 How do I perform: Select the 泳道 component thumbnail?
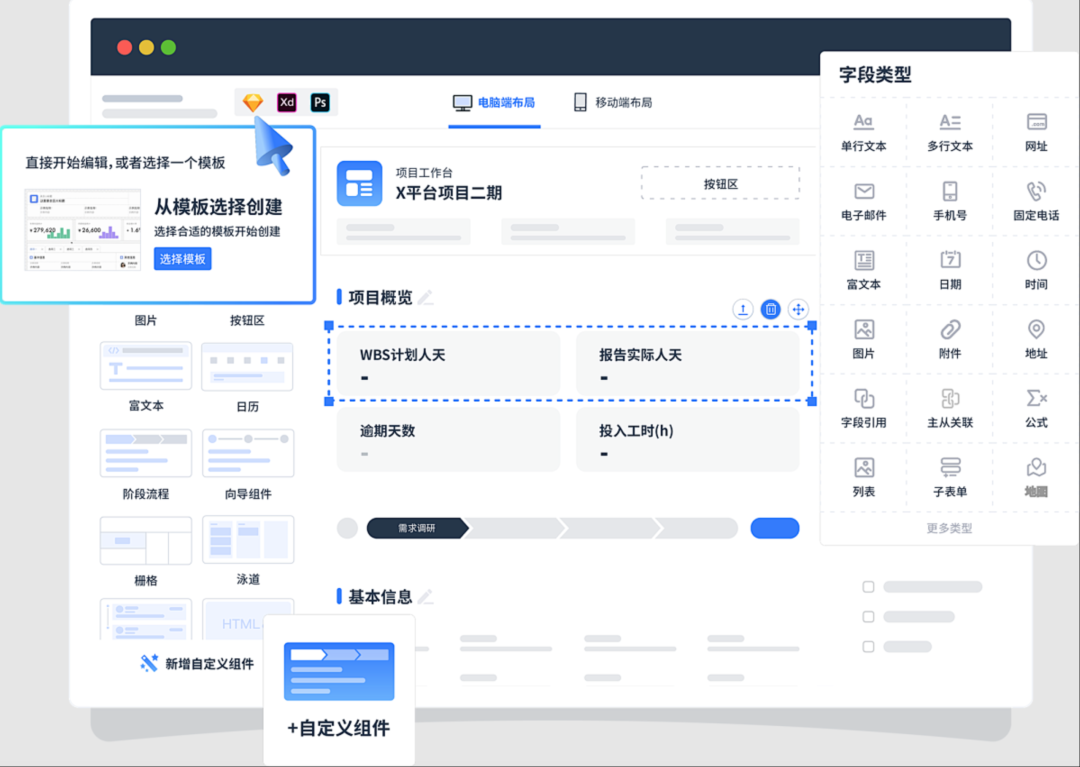pyautogui.click(x=247, y=539)
